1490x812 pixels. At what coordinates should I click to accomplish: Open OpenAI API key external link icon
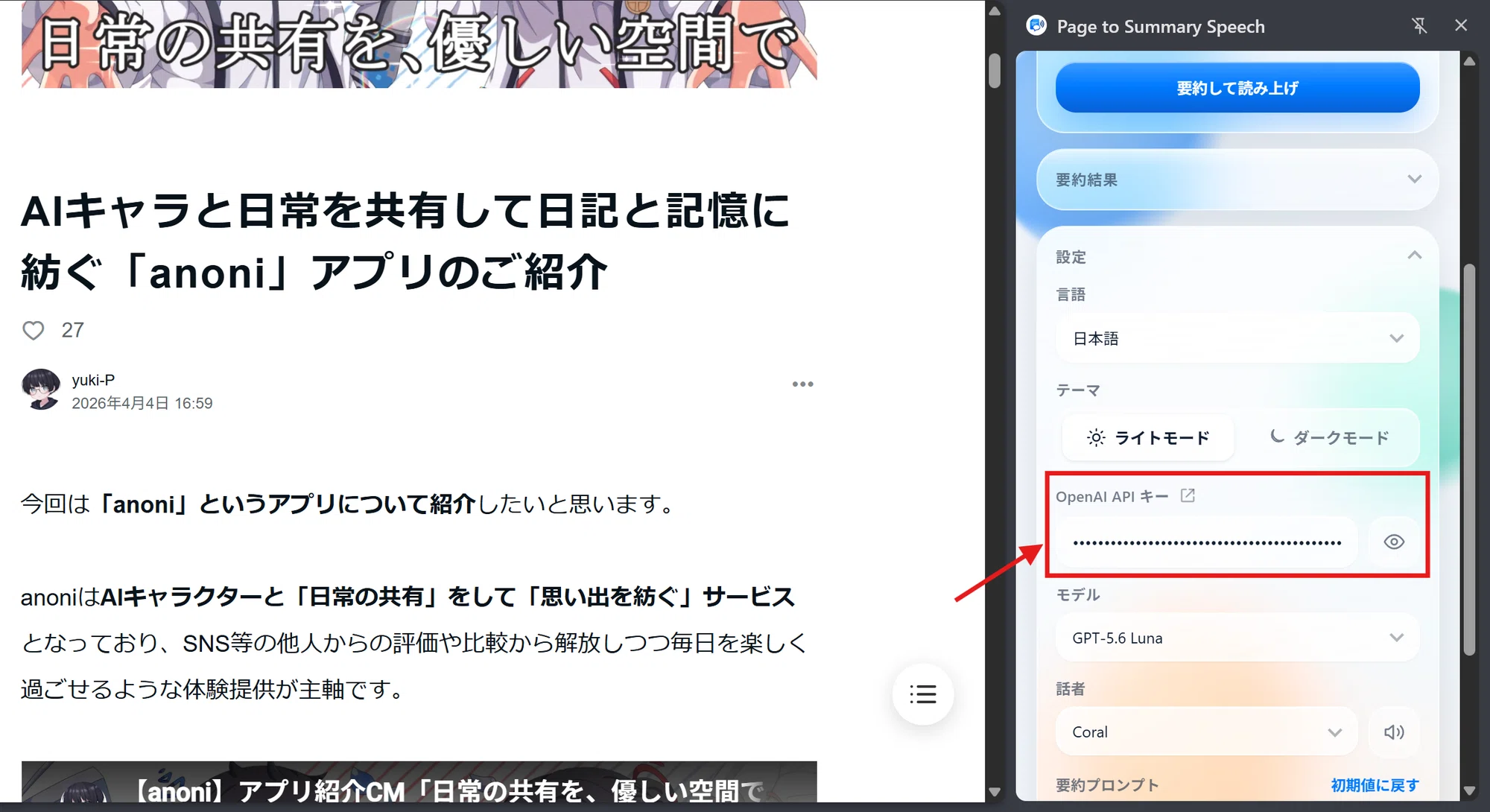1188,495
